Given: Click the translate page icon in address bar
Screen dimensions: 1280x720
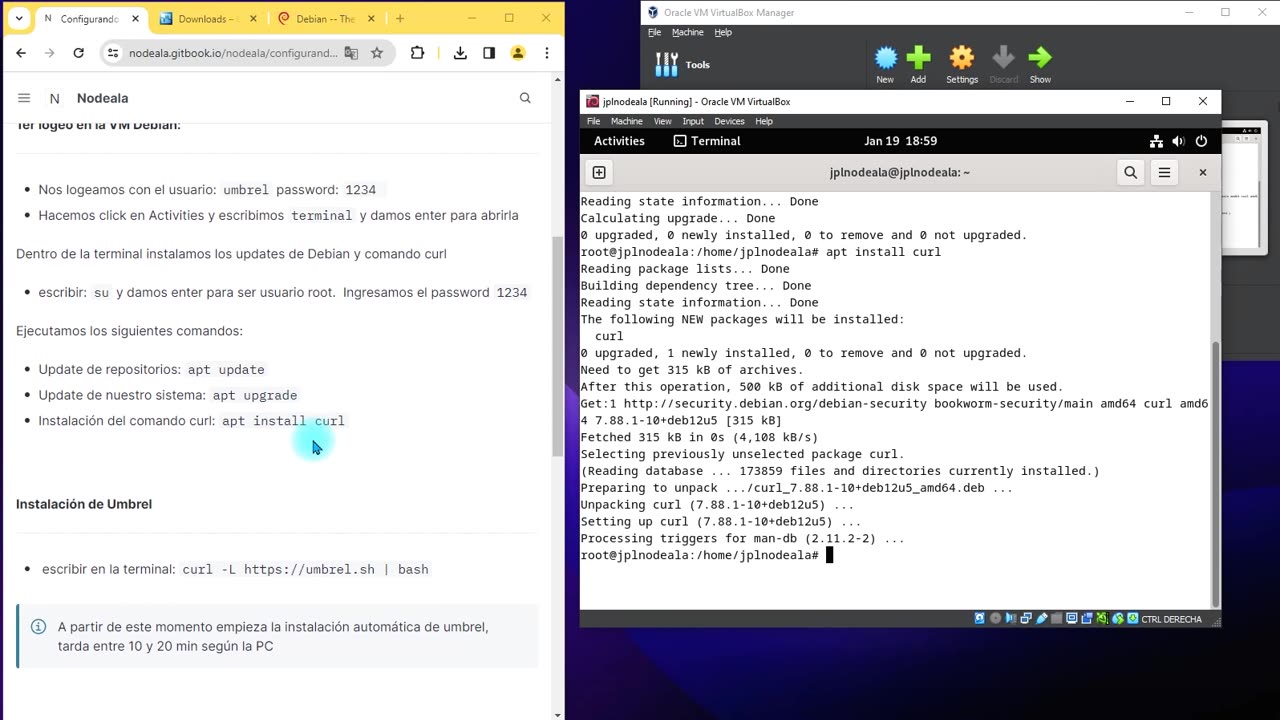Looking at the screenshot, I should pyautogui.click(x=351, y=53).
